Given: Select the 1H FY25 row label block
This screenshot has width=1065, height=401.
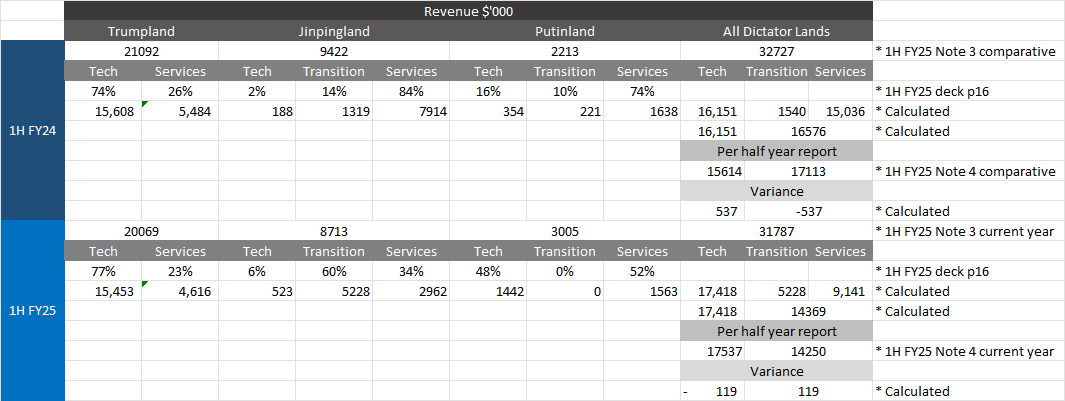Looking at the screenshot, I should click(32, 311).
